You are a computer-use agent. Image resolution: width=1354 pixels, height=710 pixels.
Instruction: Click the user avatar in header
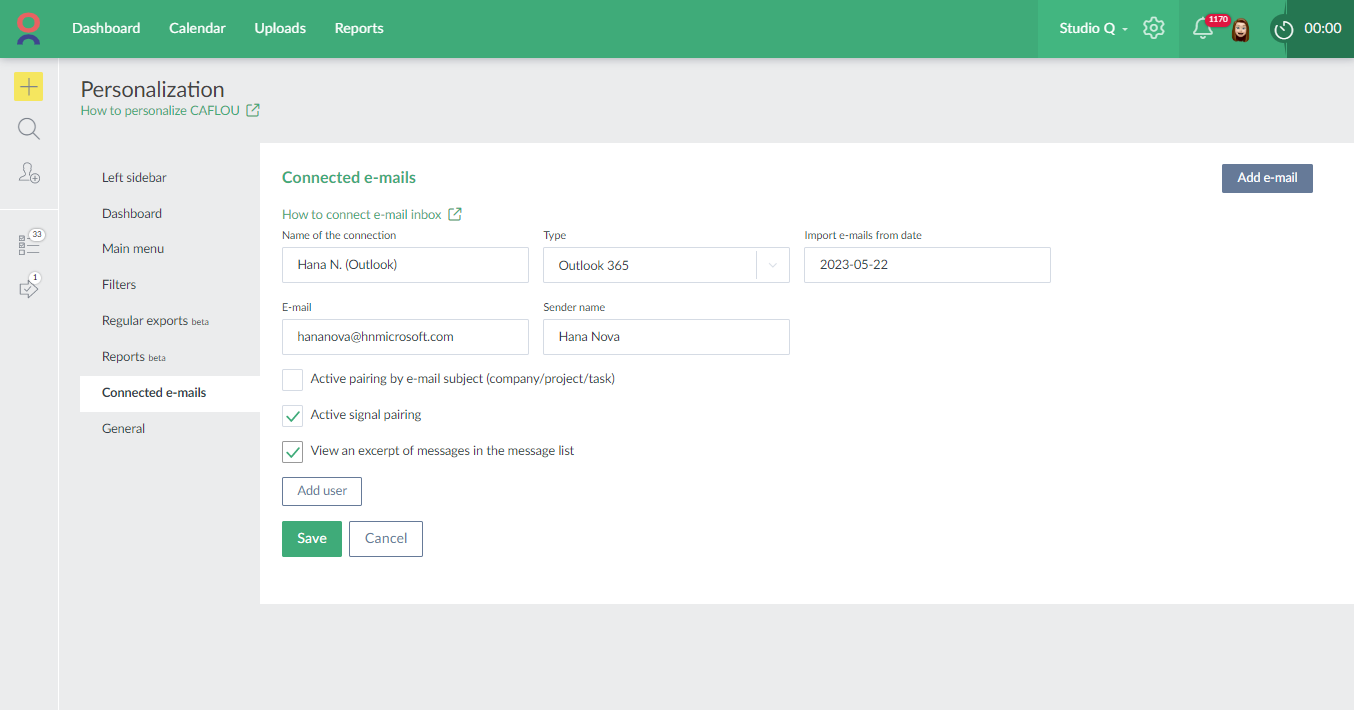coord(1241,30)
